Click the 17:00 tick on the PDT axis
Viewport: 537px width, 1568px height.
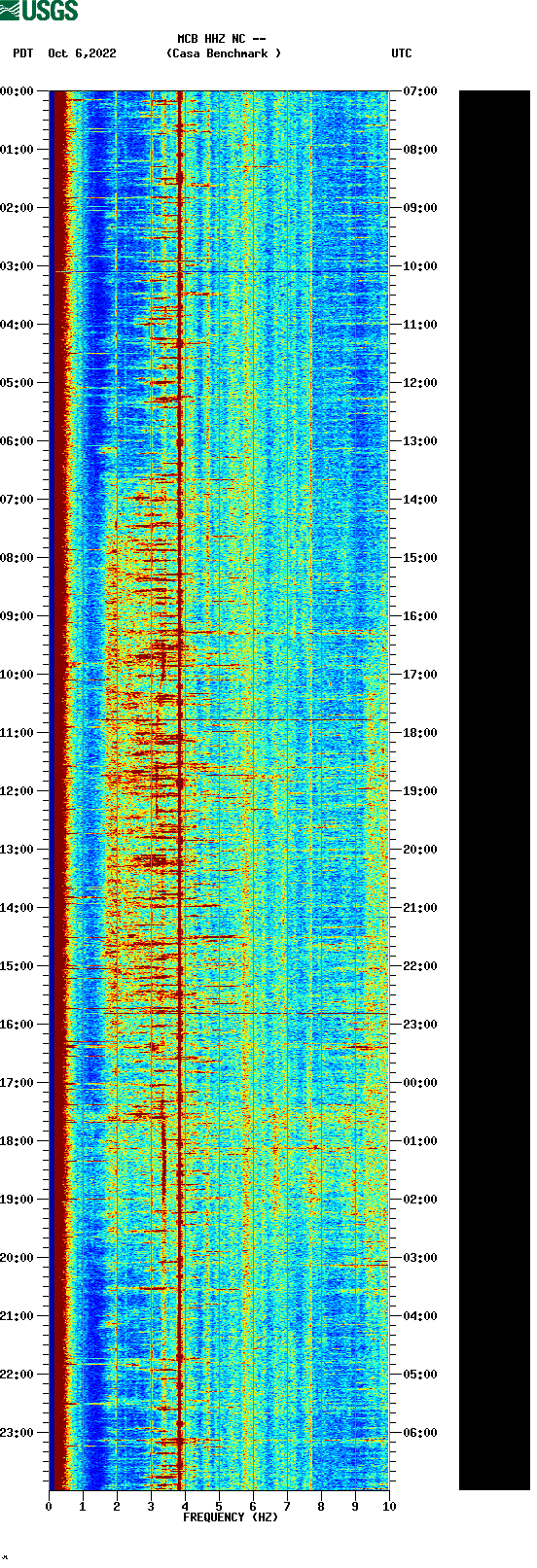pyautogui.click(x=18, y=1083)
